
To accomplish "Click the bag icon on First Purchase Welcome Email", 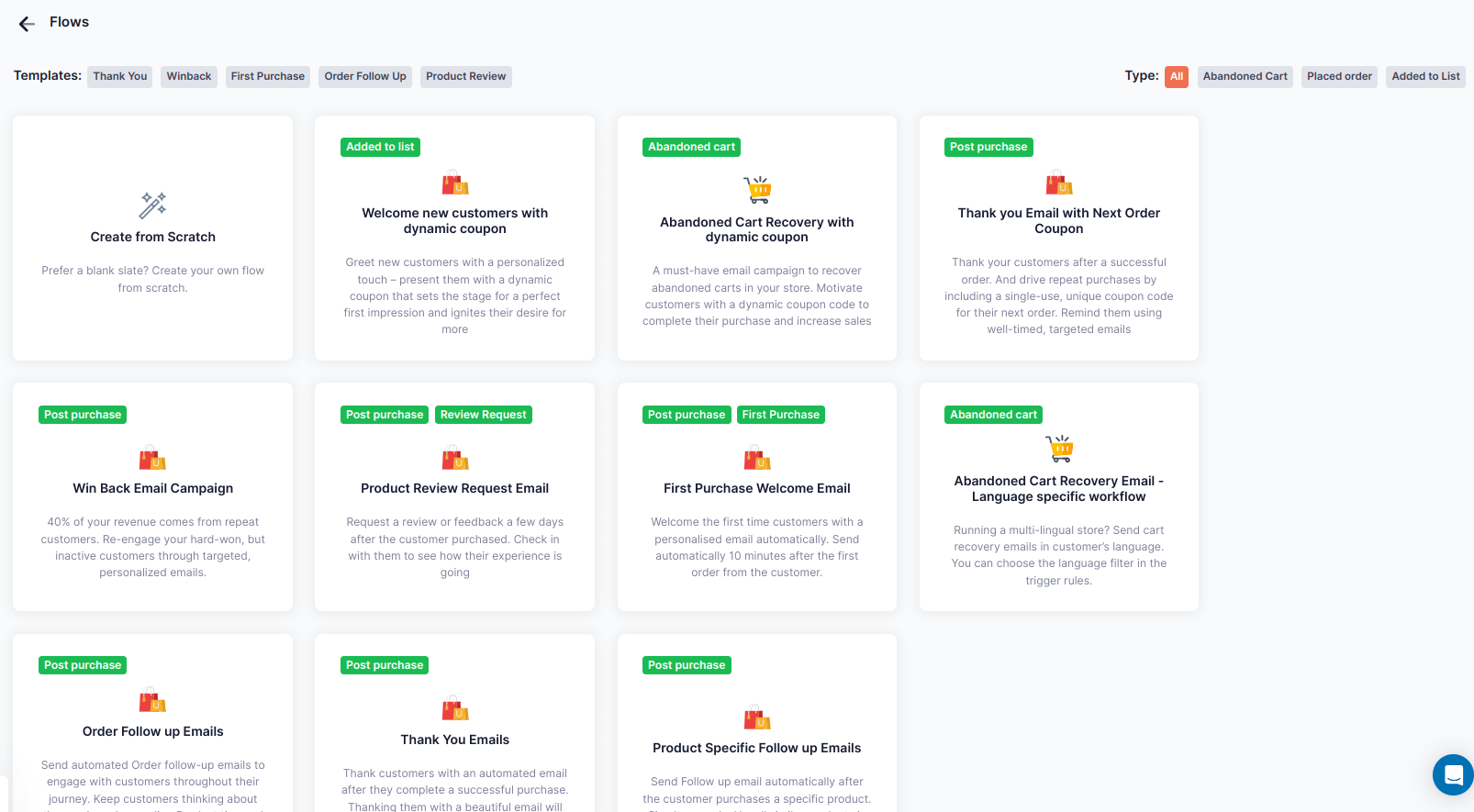I will 756,457.
